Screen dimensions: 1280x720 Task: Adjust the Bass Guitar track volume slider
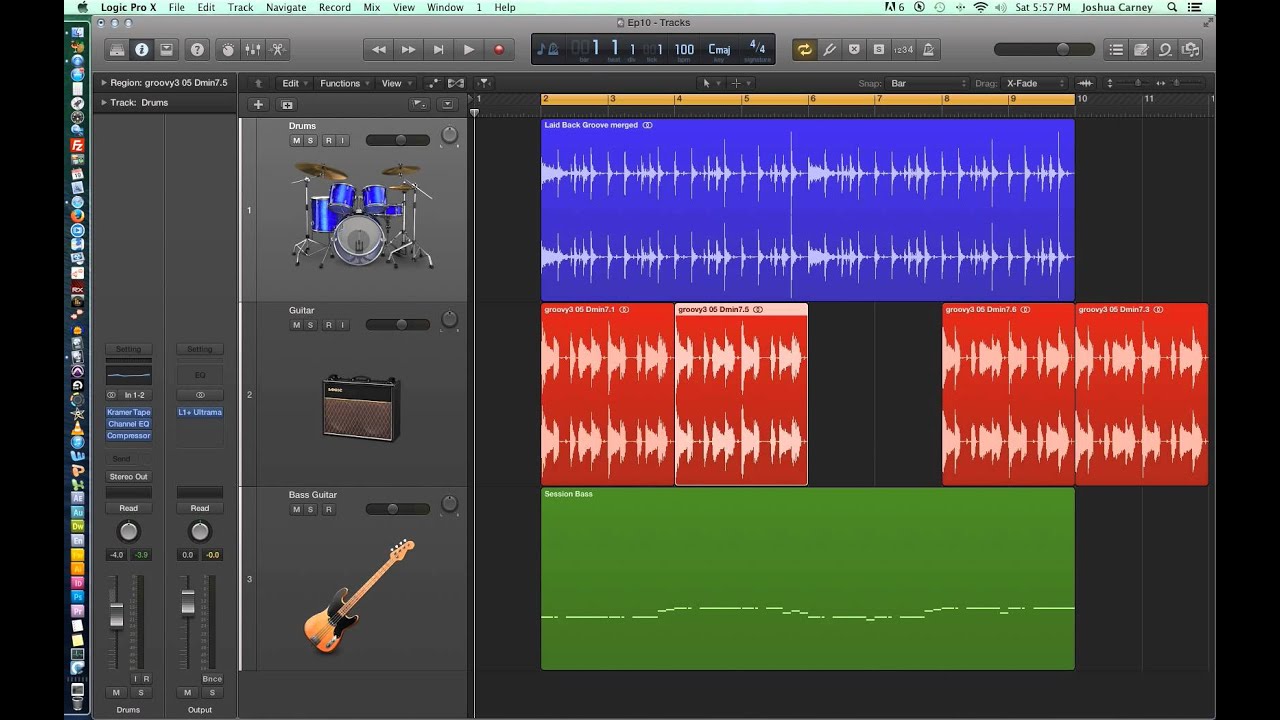coord(398,509)
